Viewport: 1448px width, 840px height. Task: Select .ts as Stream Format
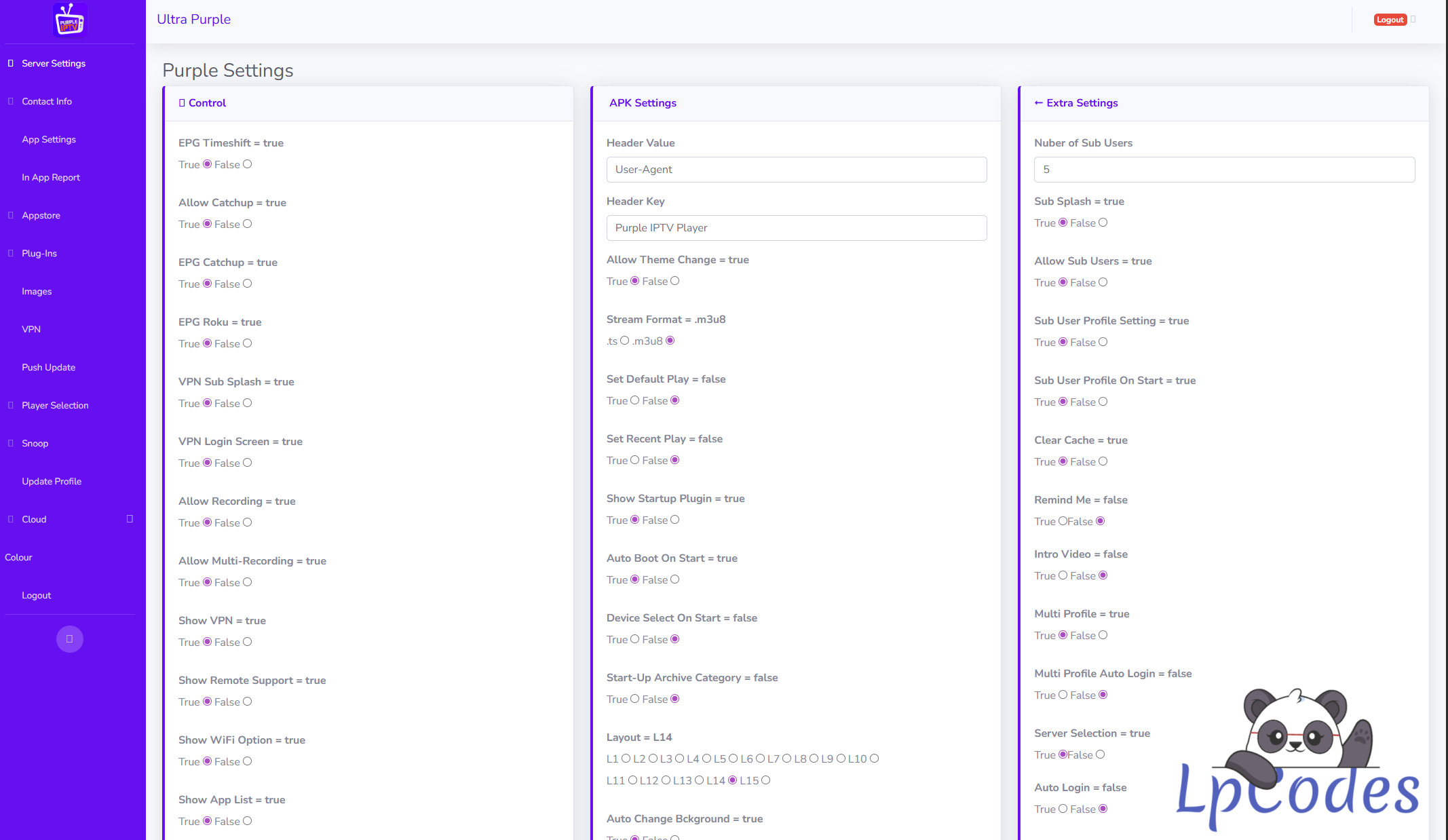pos(624,341)
